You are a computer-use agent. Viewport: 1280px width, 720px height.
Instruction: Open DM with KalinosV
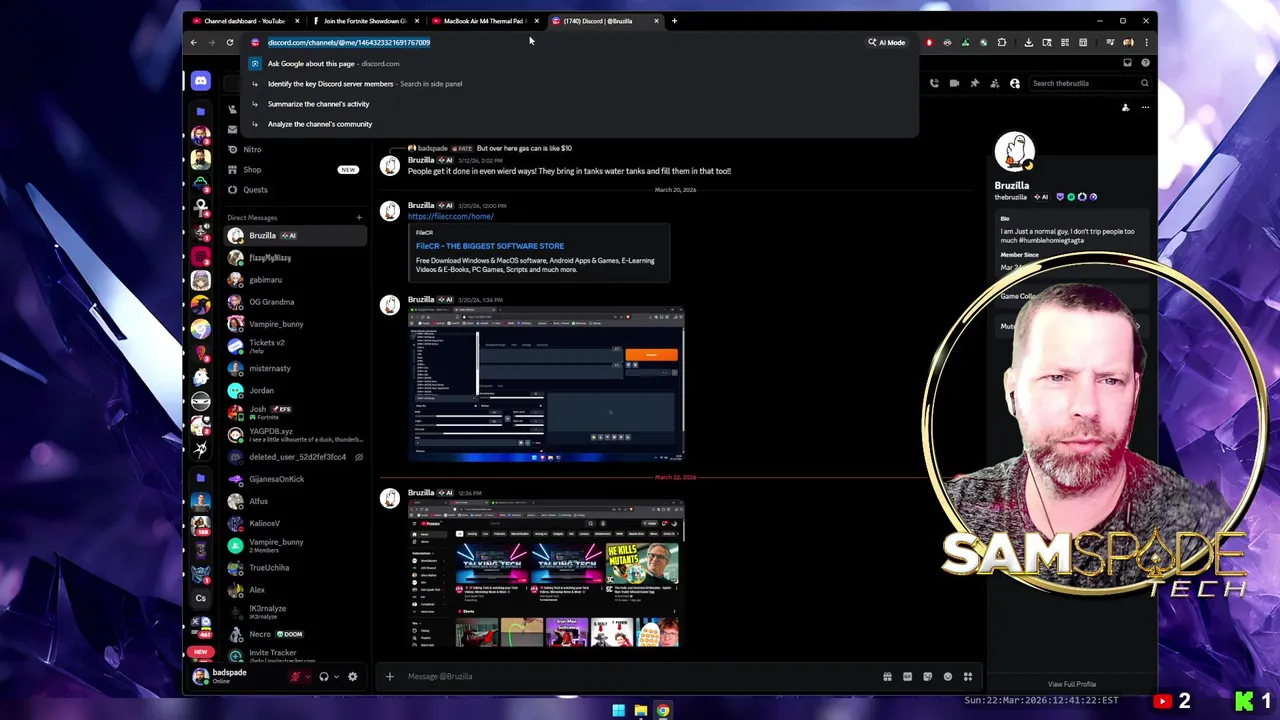point(295,523)
